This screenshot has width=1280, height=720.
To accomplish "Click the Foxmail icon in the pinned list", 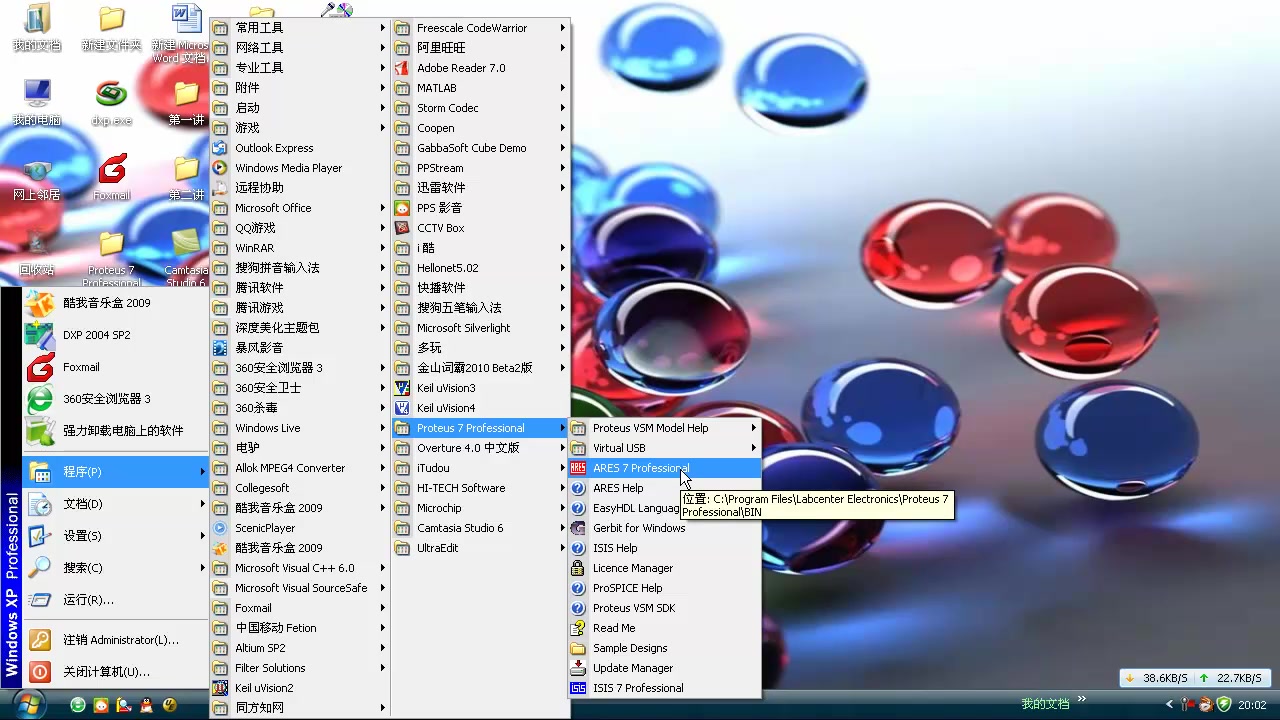I will (40, 367).
